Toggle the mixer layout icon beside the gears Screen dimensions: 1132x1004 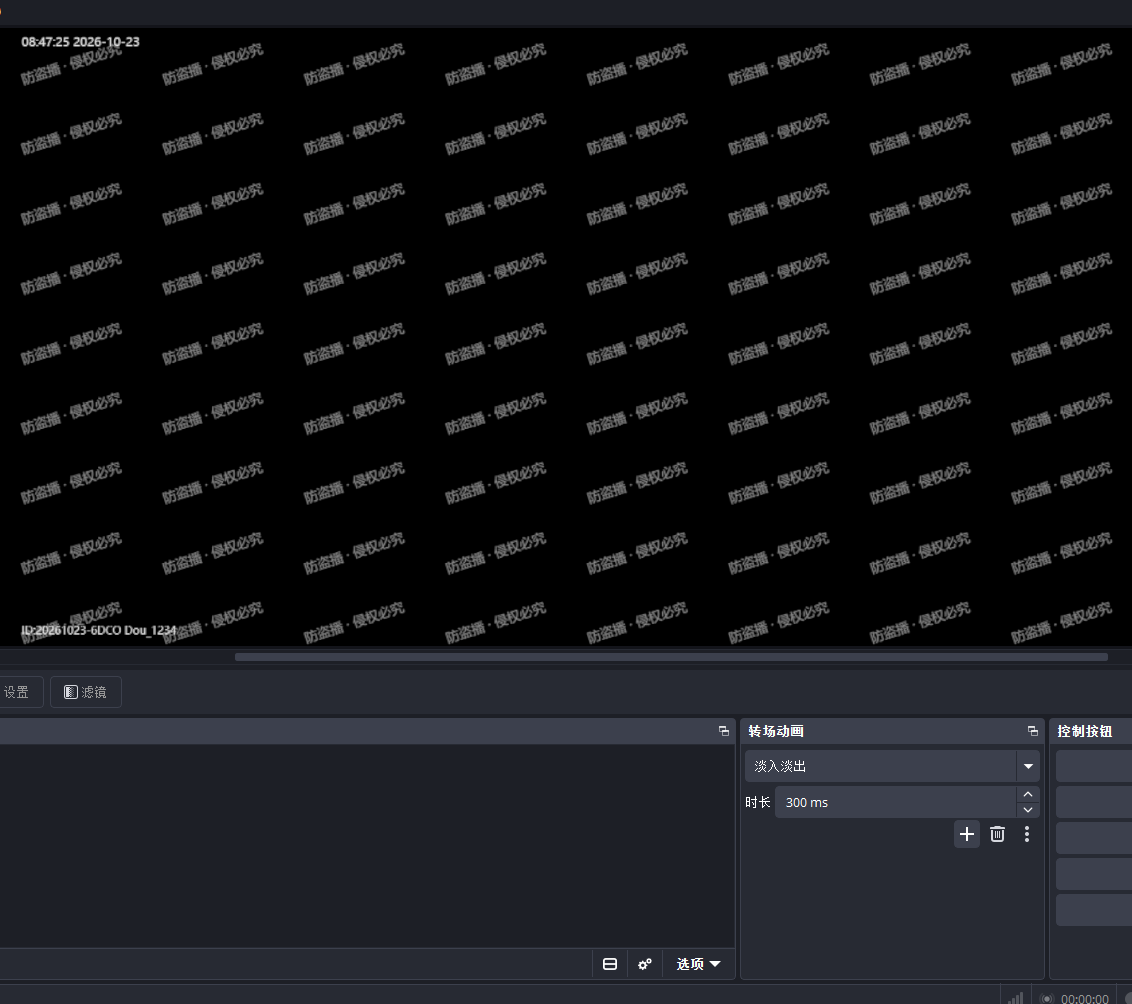(610, 964)
